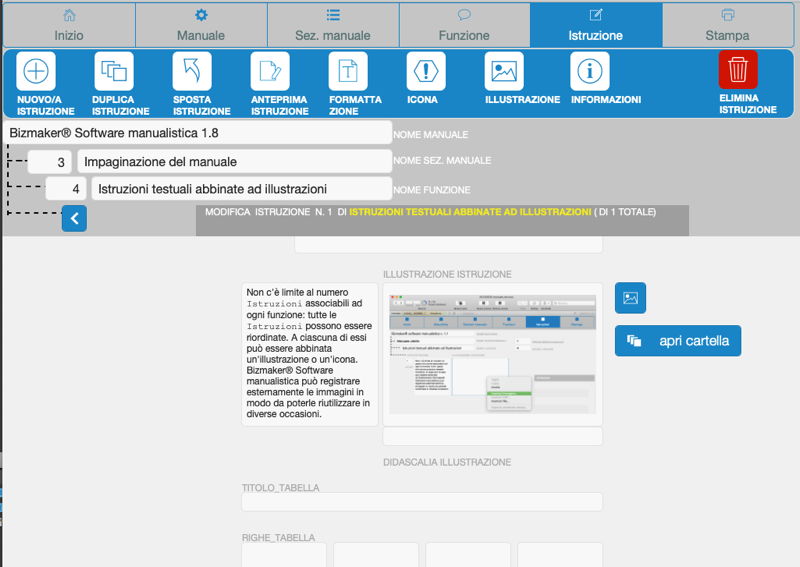Image resolution: width=800 pixels, height=567 pixels.
Task: Click the first RIGHE_TABELLA cell
Action: [x=284, y=555]
